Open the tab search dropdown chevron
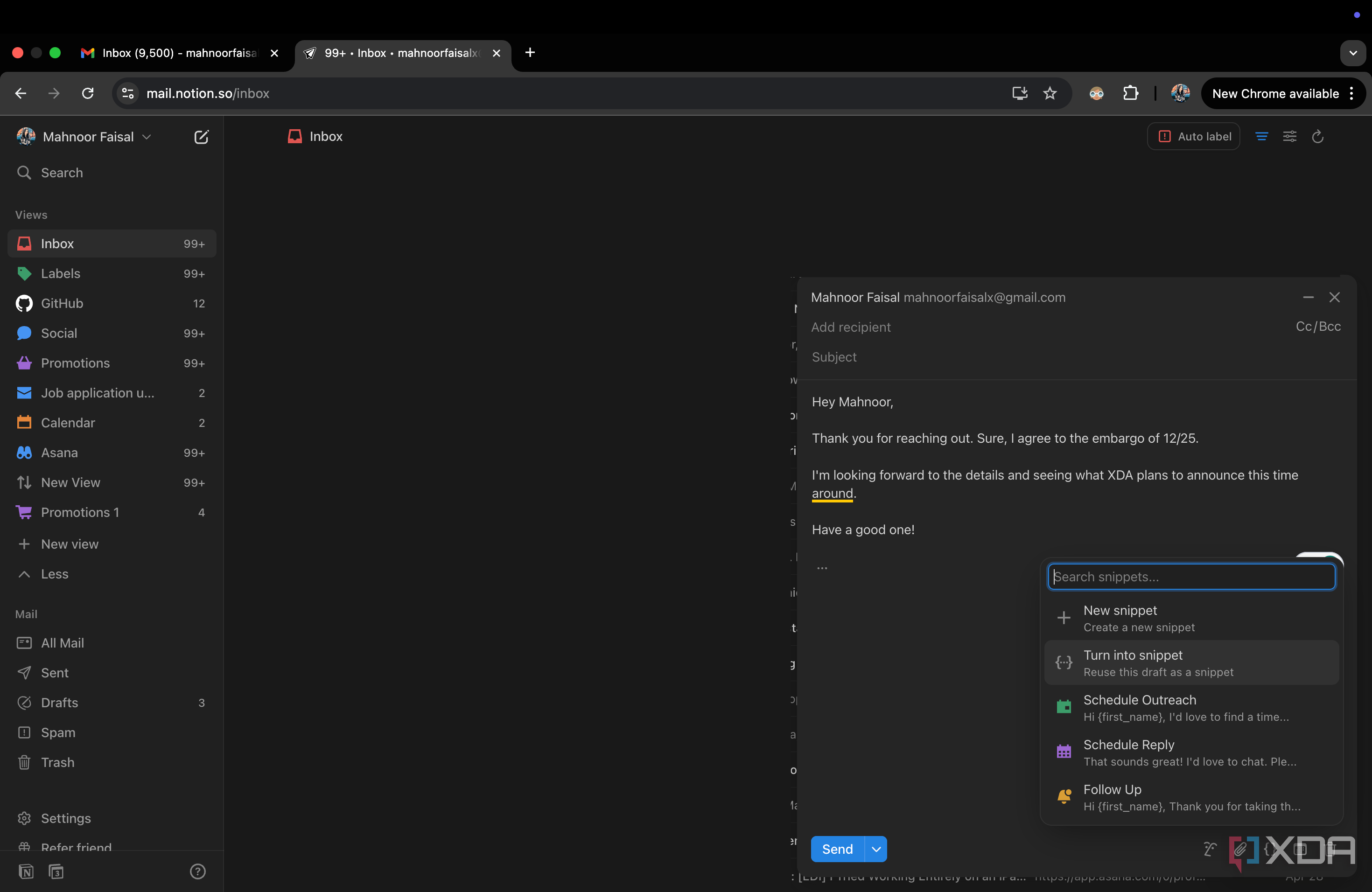This screenshot has width=1372, height=892. coord(1353,53)
